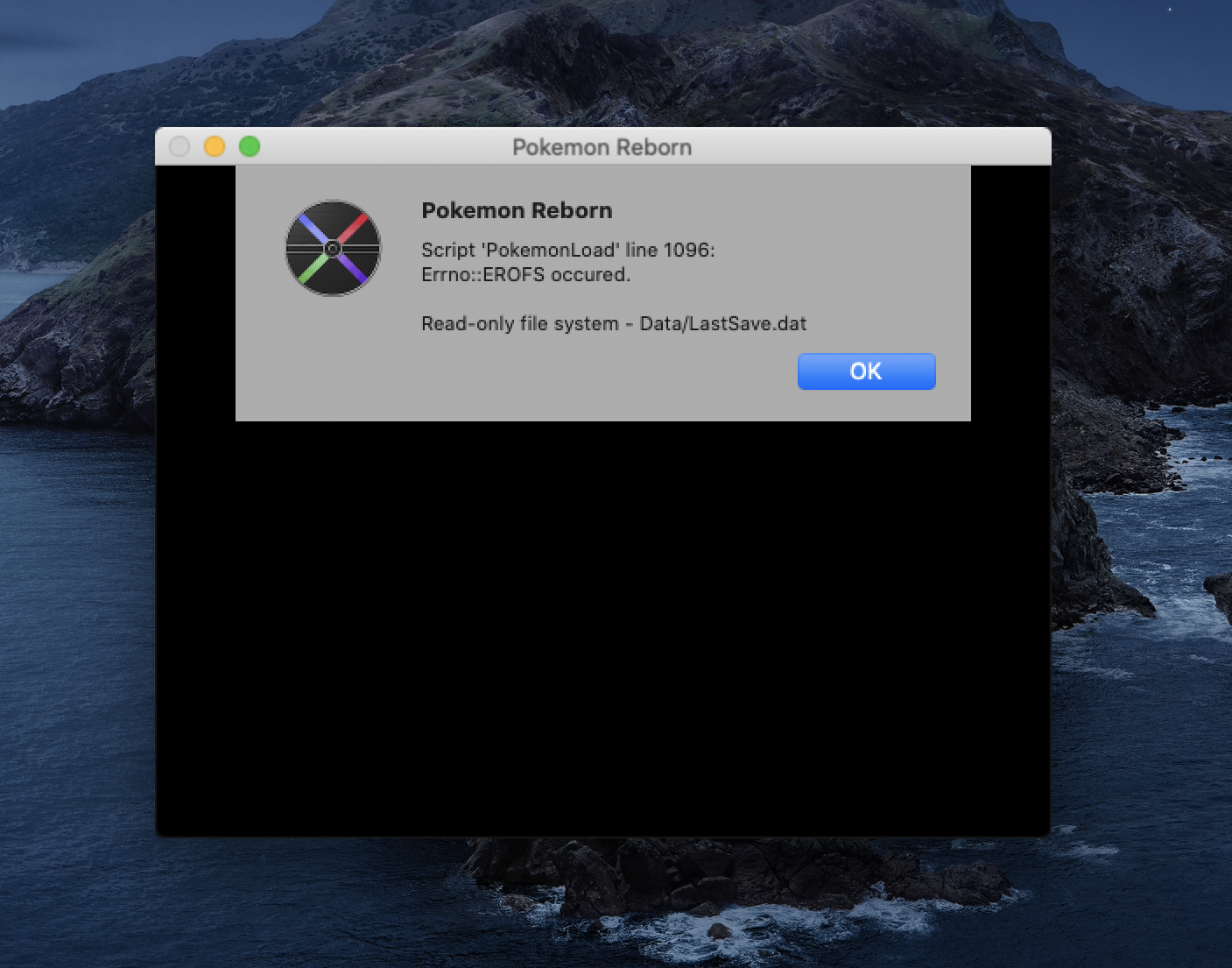Click the 'Data/LastSave.dat' file path text
Viewport: 1232px width, 968px height.
coord(722,323)
